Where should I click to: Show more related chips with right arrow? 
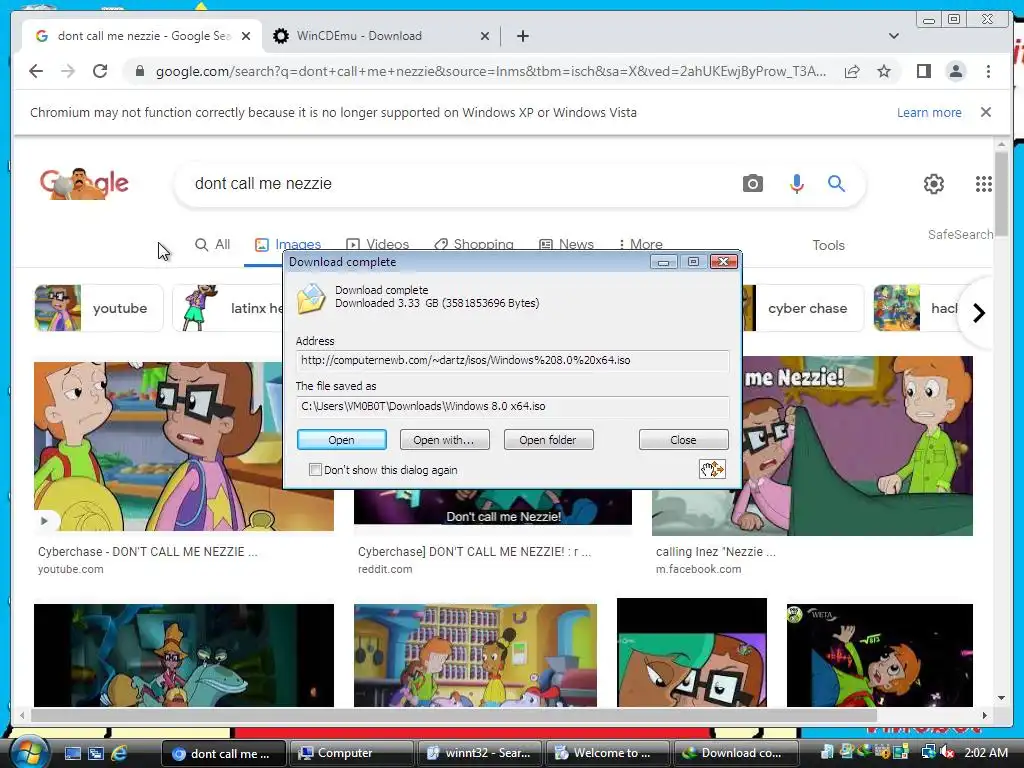coord(978,313)
